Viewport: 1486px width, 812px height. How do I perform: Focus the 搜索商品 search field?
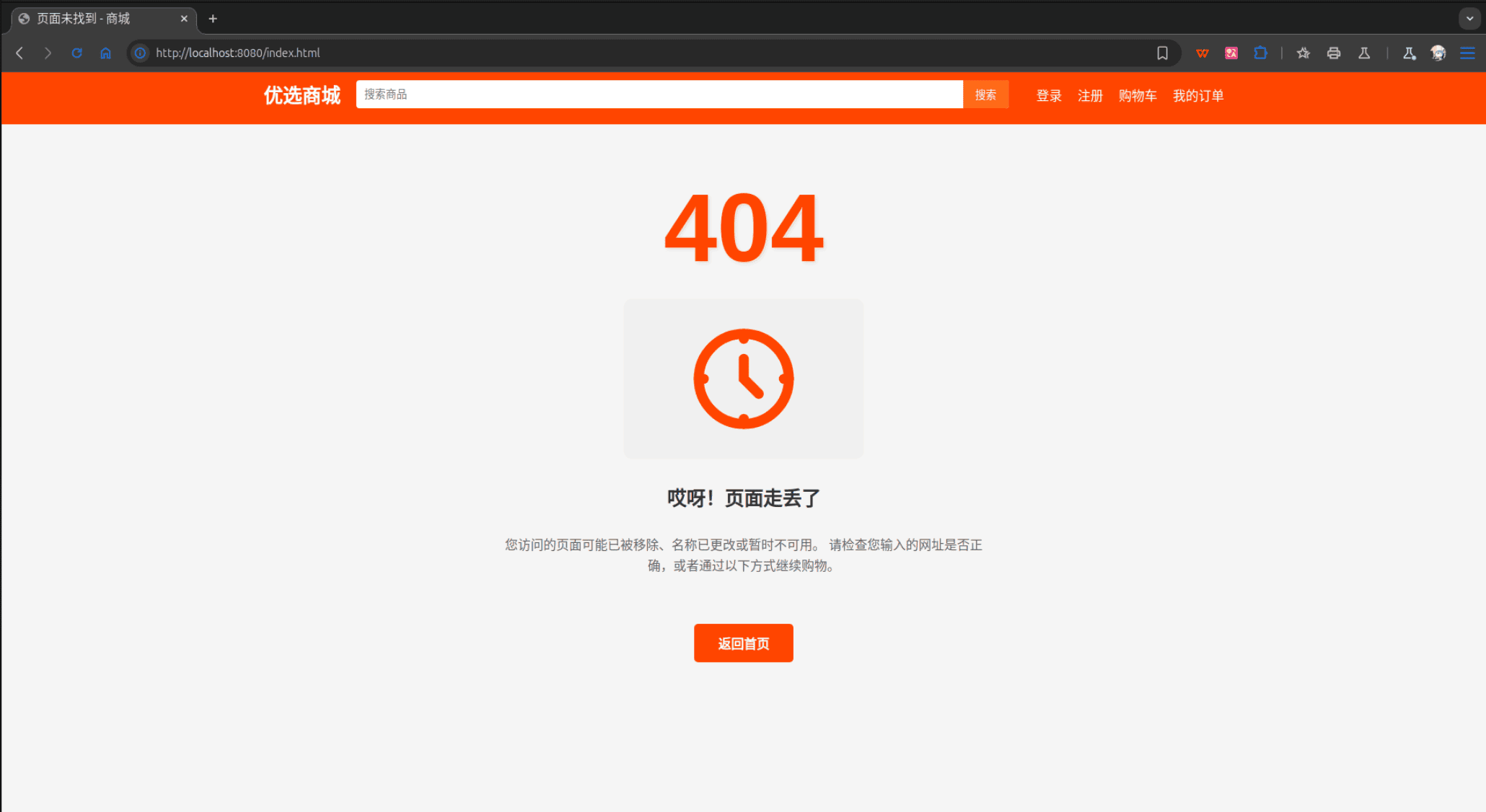coord(659,94)
